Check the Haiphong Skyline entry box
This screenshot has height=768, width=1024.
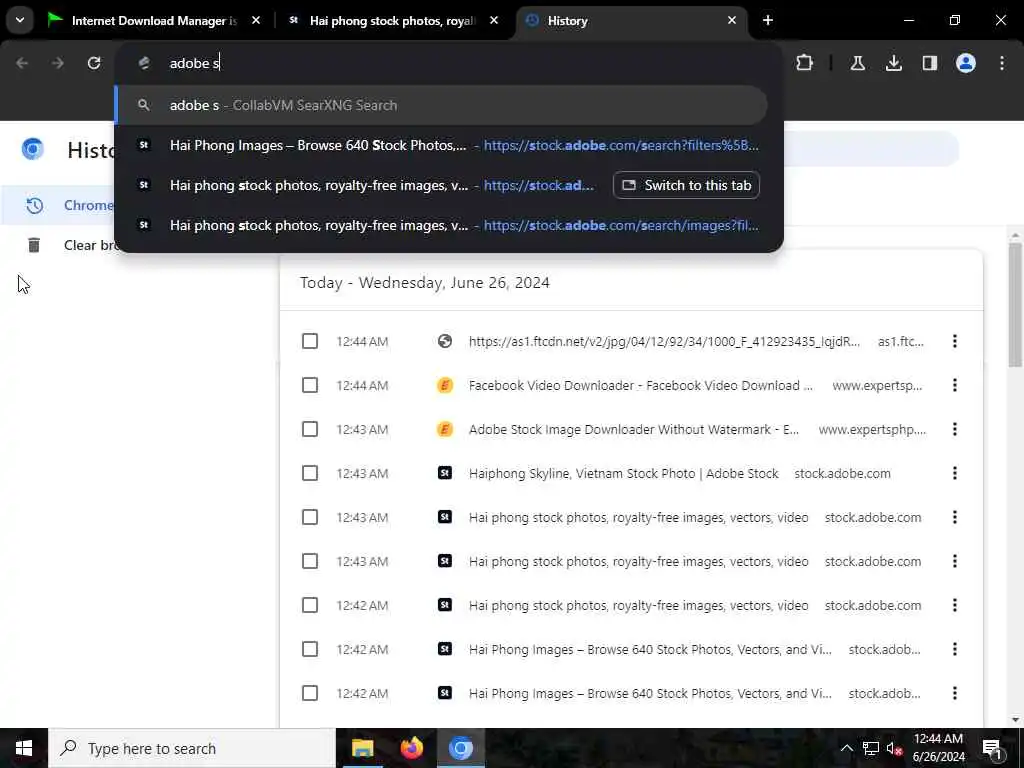click(x=310, y=473)
